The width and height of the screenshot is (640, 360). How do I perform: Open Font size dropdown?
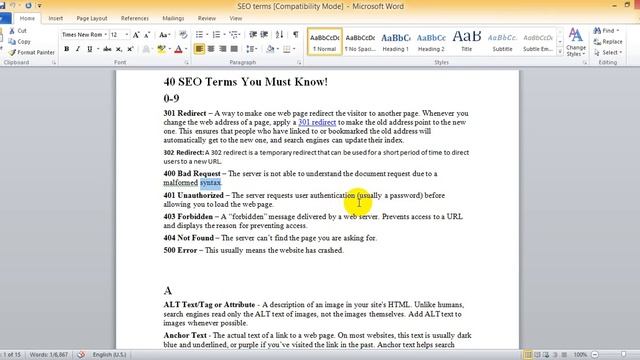[127, 35]
